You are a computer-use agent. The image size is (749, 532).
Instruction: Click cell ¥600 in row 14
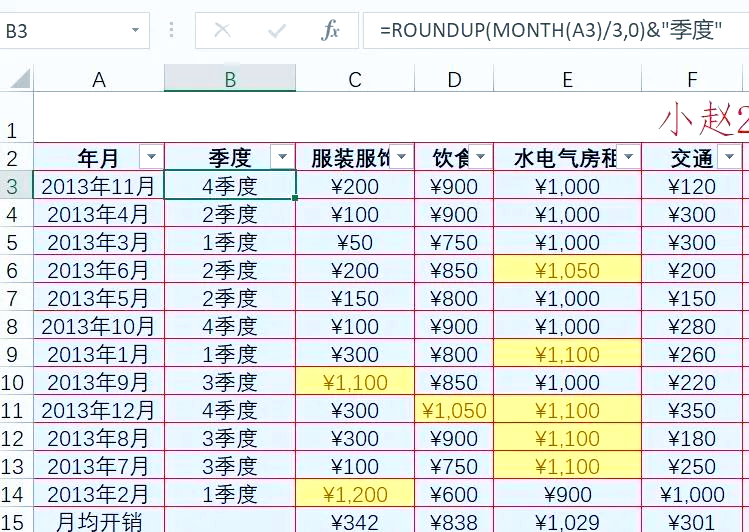pyautogui.click(x=454, y=493)
